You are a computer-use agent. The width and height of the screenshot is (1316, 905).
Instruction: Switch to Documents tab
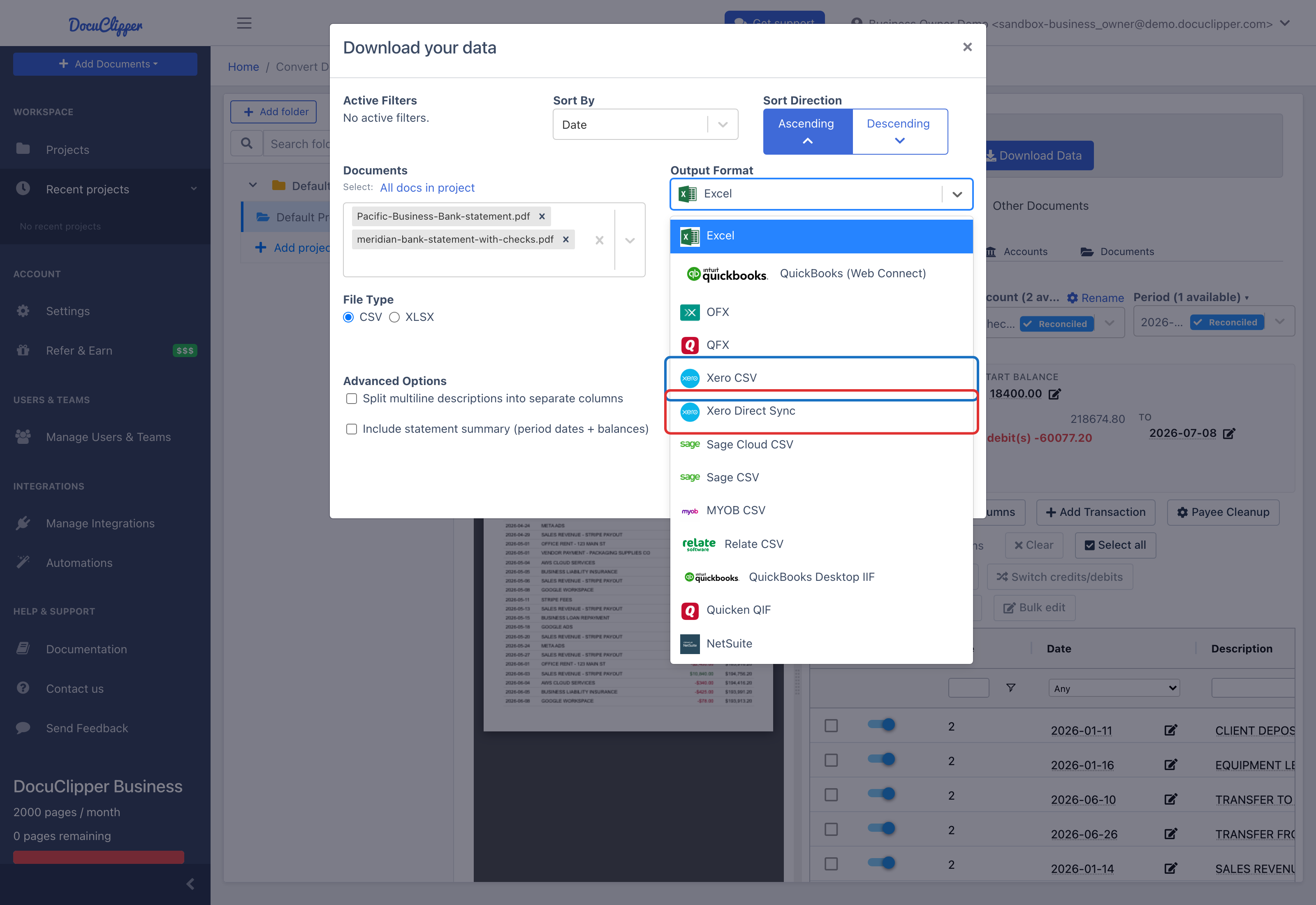(1117, 252)
